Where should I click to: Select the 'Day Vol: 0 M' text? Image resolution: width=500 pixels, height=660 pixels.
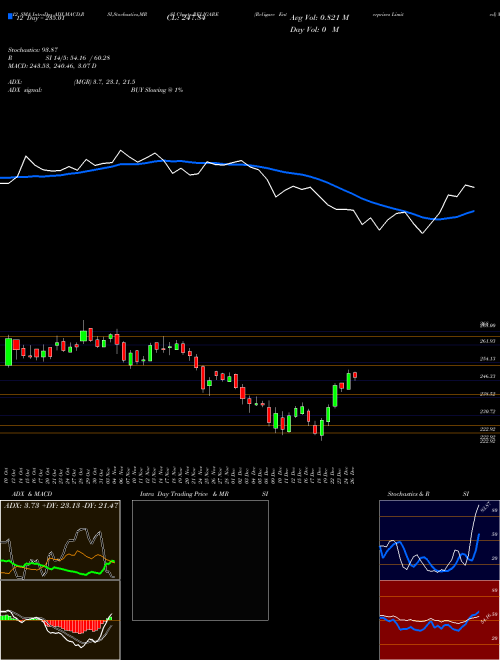314,30
